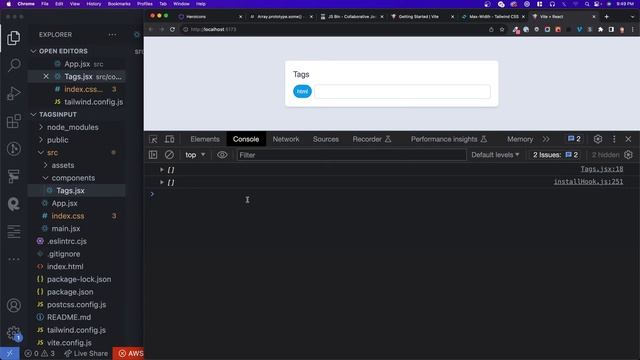Reload the localhost page
The image size is (640, 360).
172,29
